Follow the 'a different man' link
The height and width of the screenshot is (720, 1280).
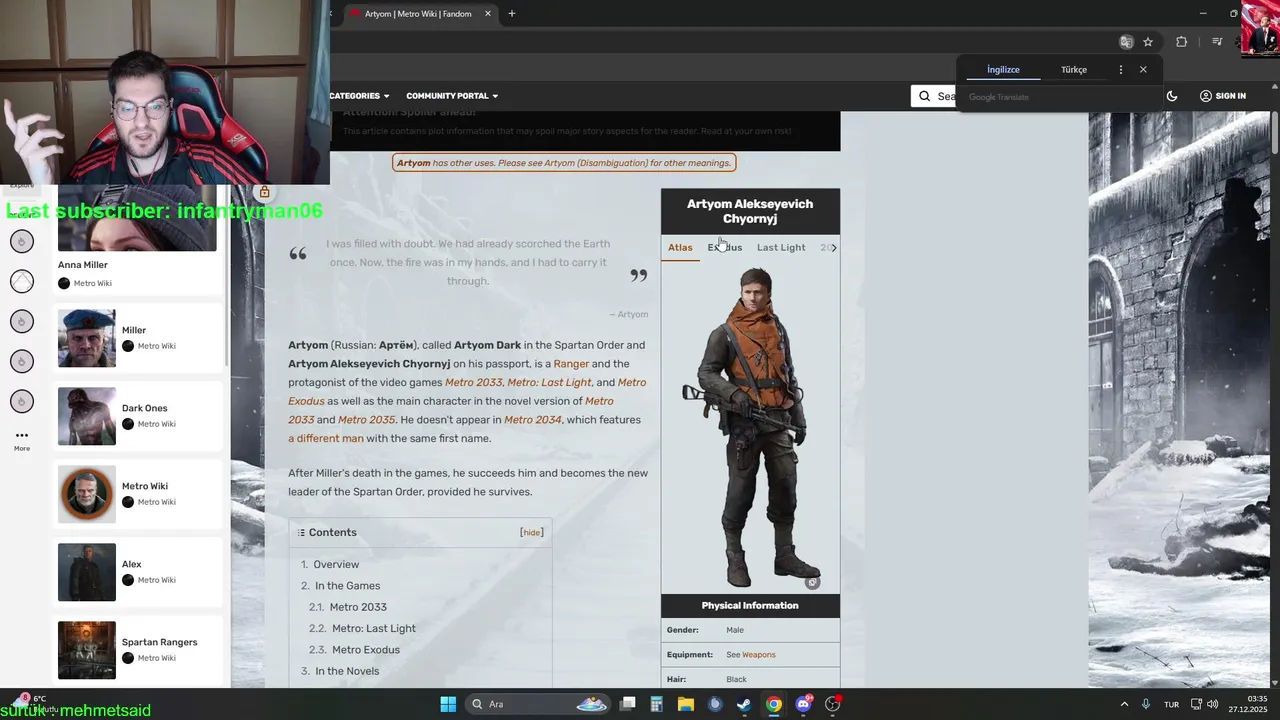pos(326,439)
